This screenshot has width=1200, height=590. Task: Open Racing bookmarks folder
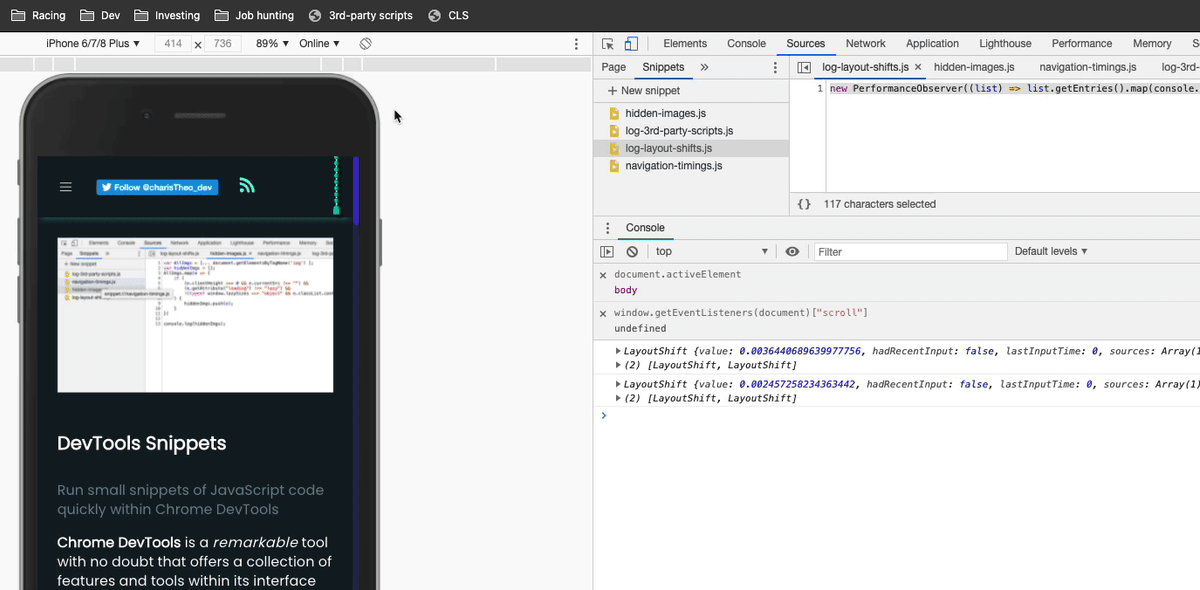tap(38, 15)
